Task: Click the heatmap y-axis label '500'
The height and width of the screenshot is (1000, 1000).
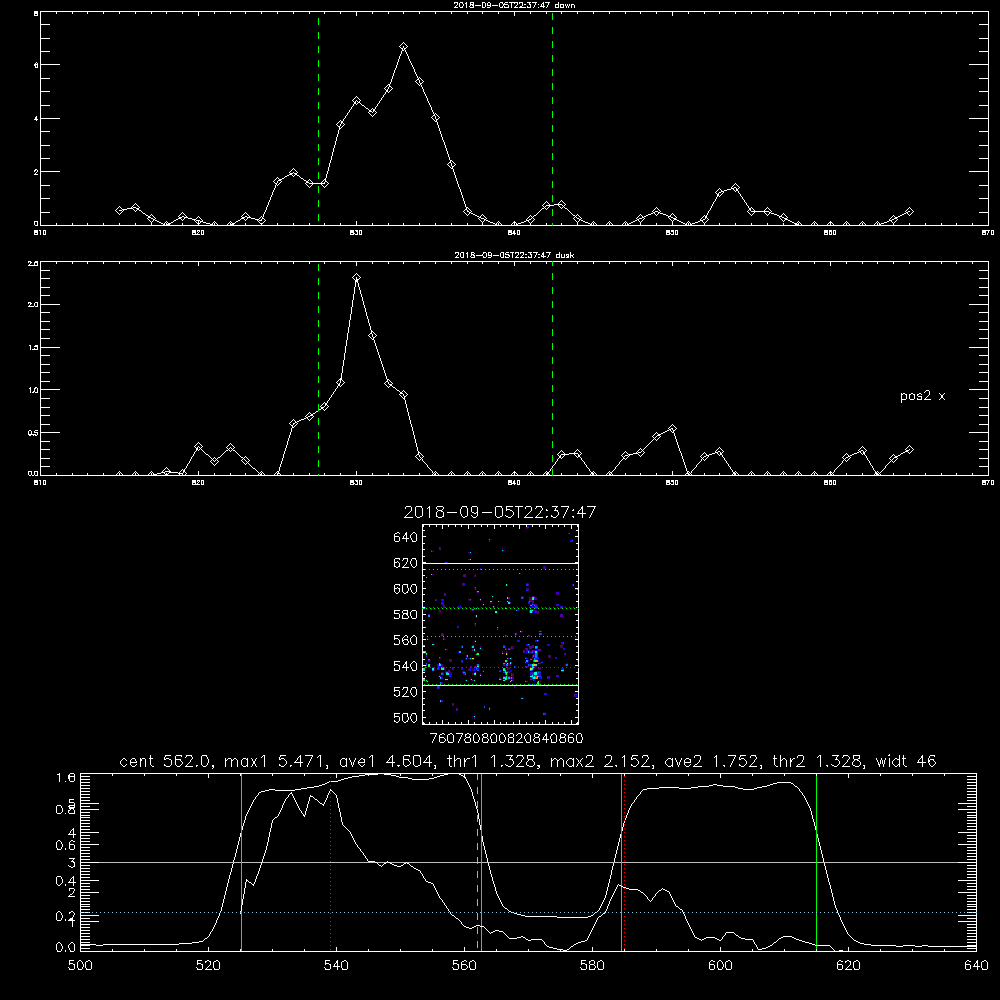Action: tap(406, 717)
